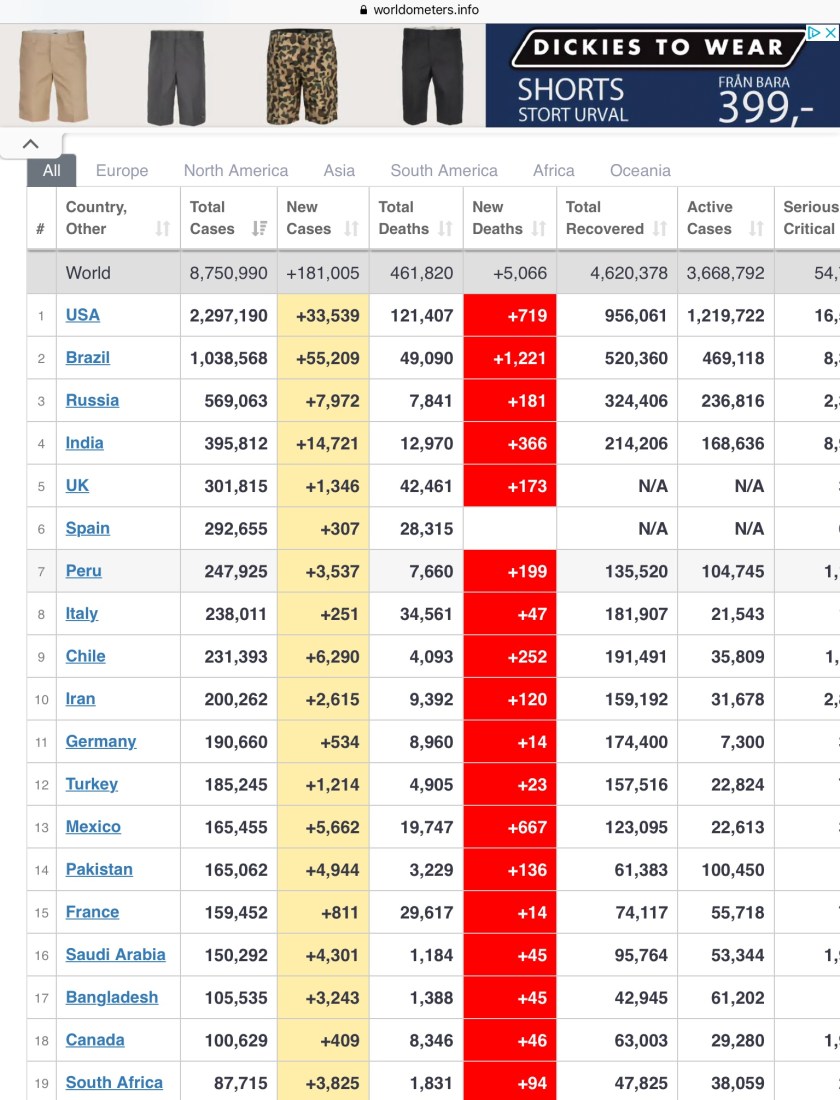Tap the worldometers.info address bar
This screenshot has height=1100, width=840.
420,10
